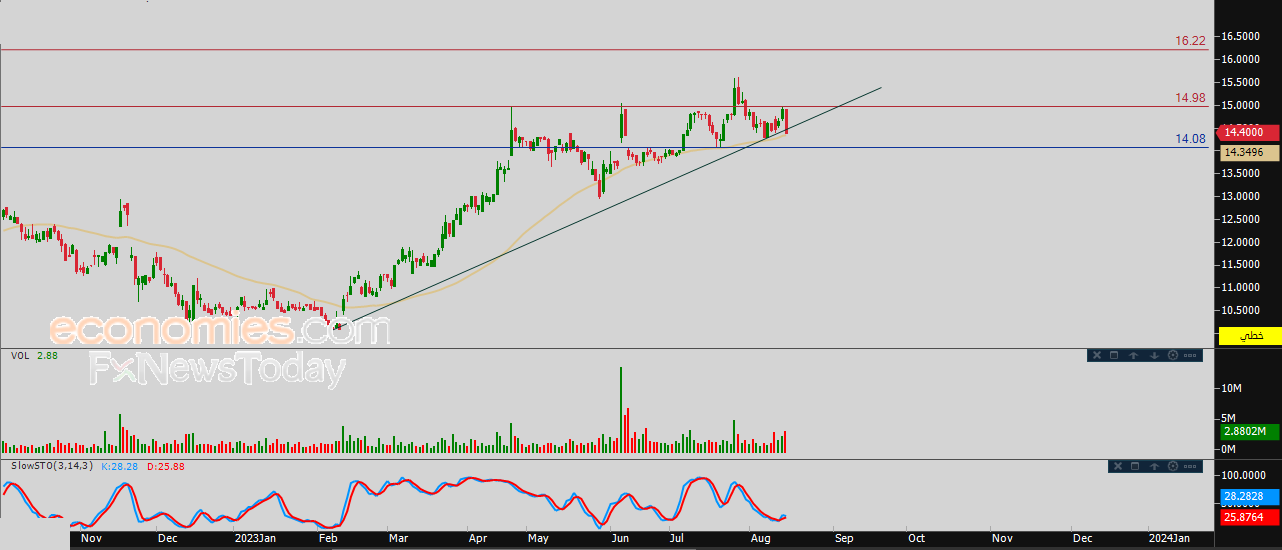Screen dimensions: 1282x550
Task: Open more options for VOL panel
Action: click(x=1191, y=355)
